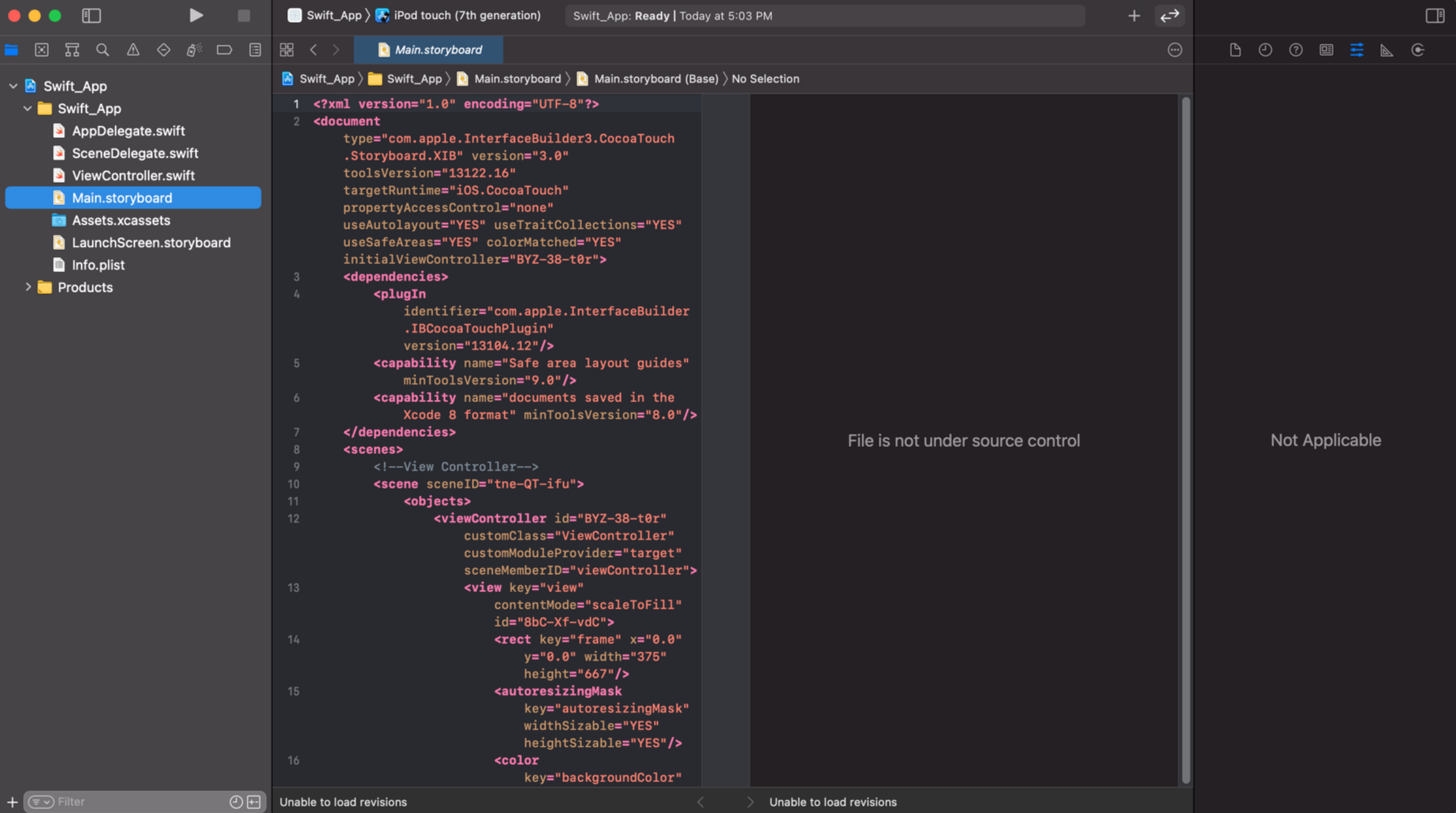
Task: Click the Swift_App folder breadcrumb
Action: (405, 79)
